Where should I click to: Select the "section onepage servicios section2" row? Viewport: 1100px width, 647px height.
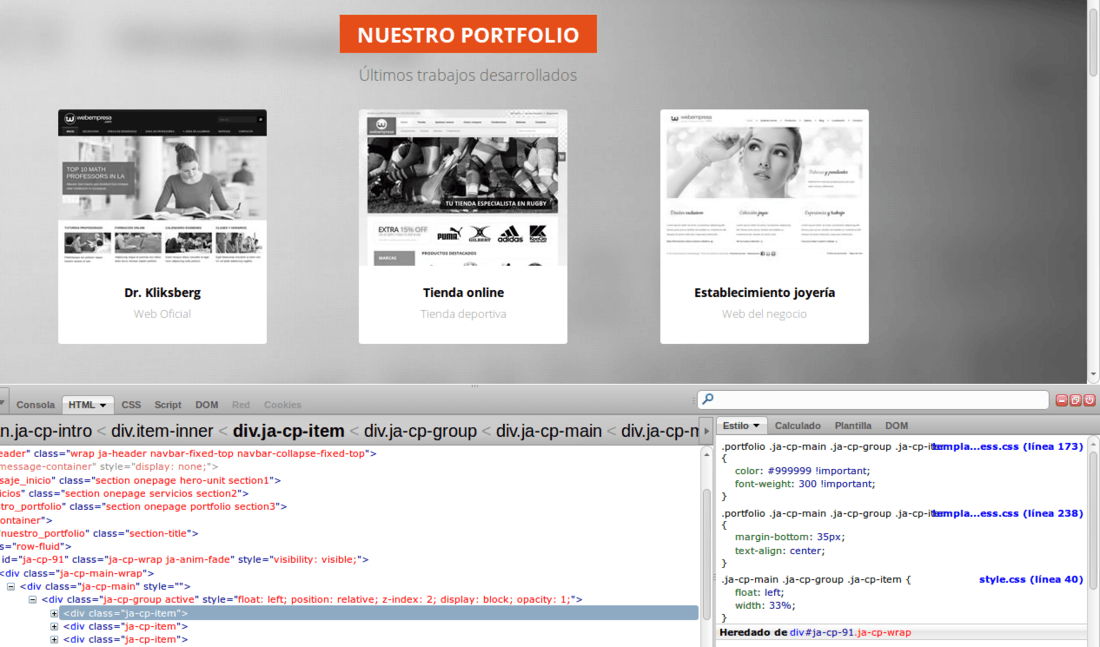(x=124, y=493)
